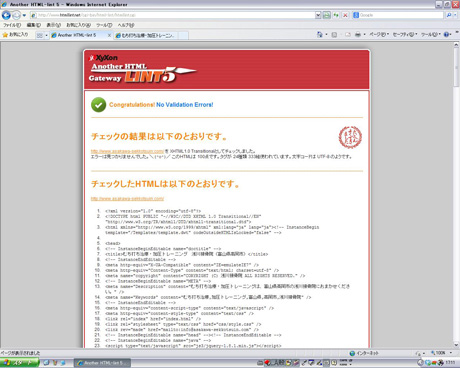460x368 pixels.
Task: Close the Another HTML-lint 5 tab
Action: tap(109, 35)
